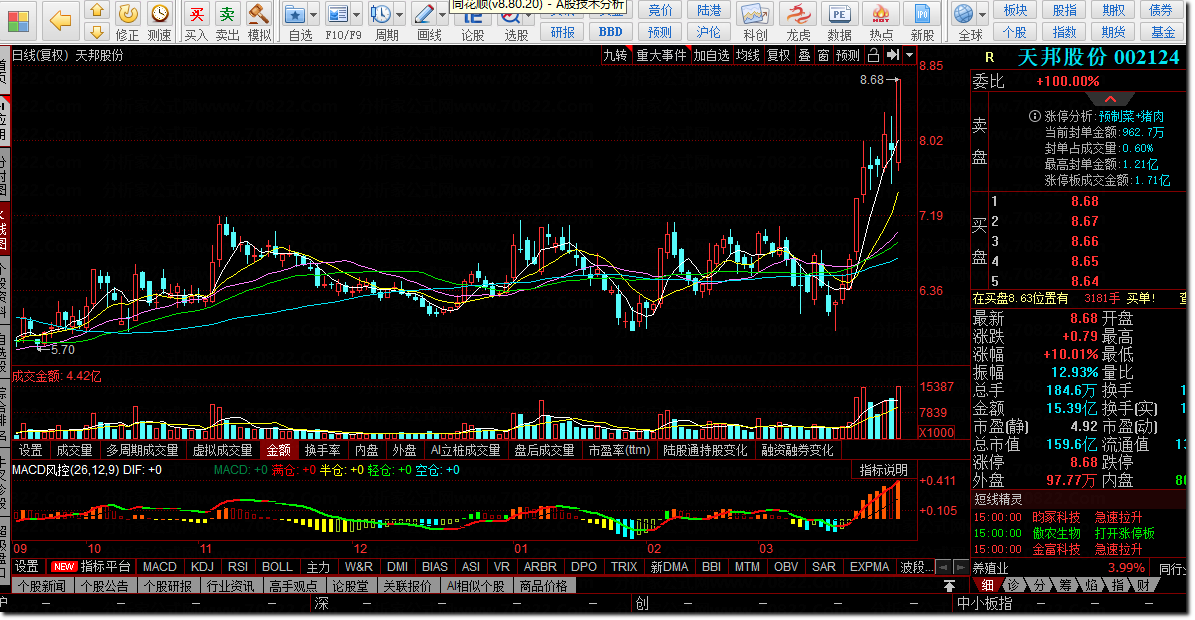The image size is (1195, 620).
Task: Click the 指标说明 button
Action: 883,470
